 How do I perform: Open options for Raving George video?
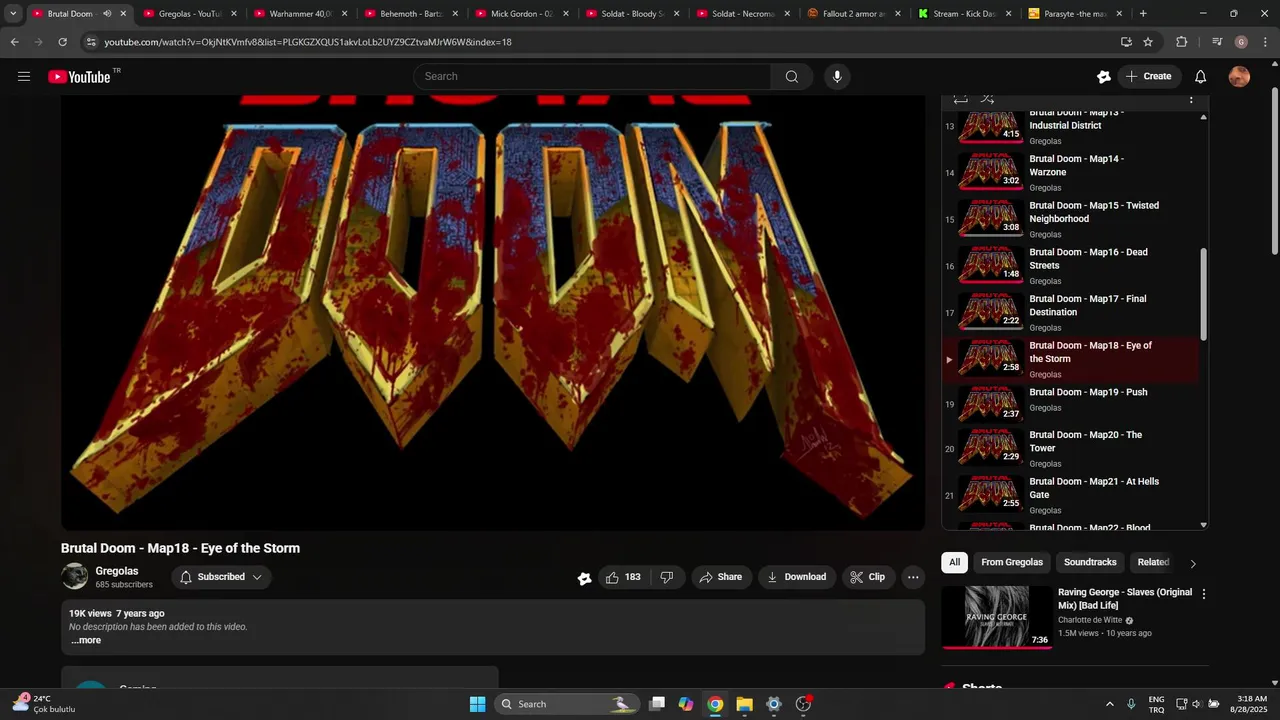pyautogui.click(x=1203, y=594)
